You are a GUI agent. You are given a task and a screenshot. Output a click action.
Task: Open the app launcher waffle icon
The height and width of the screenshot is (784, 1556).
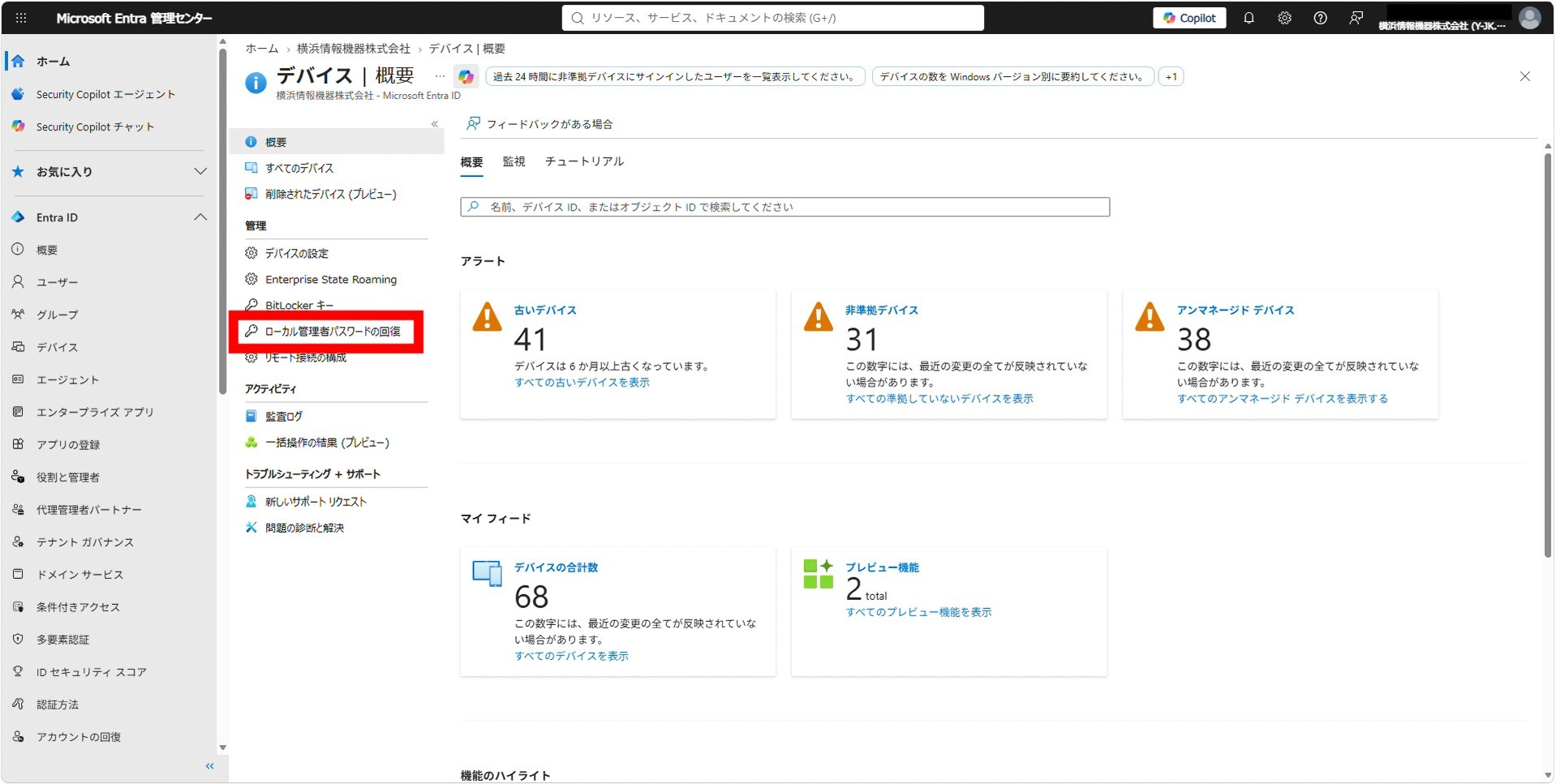(x=21, y=18)
